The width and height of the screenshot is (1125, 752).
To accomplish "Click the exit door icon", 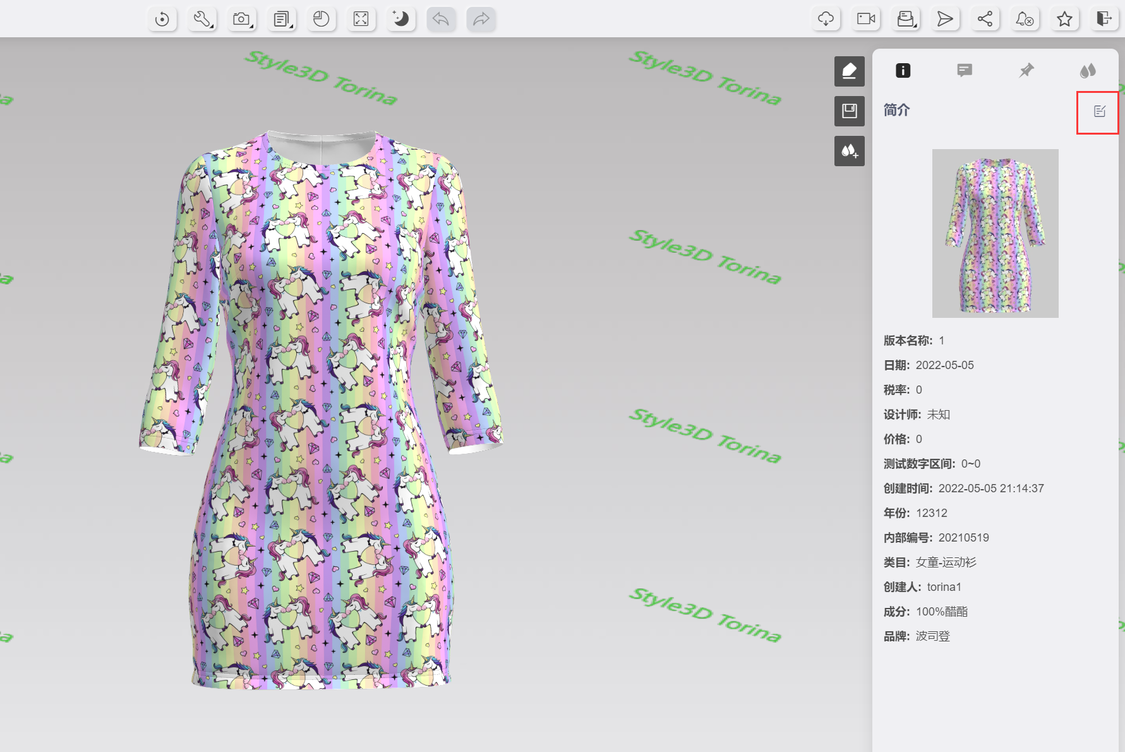I will [x=1104, y=19].
